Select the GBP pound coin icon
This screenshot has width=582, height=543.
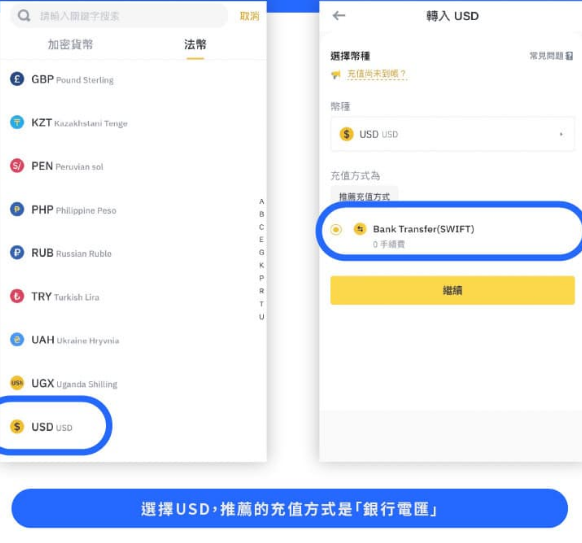(17, 79)
